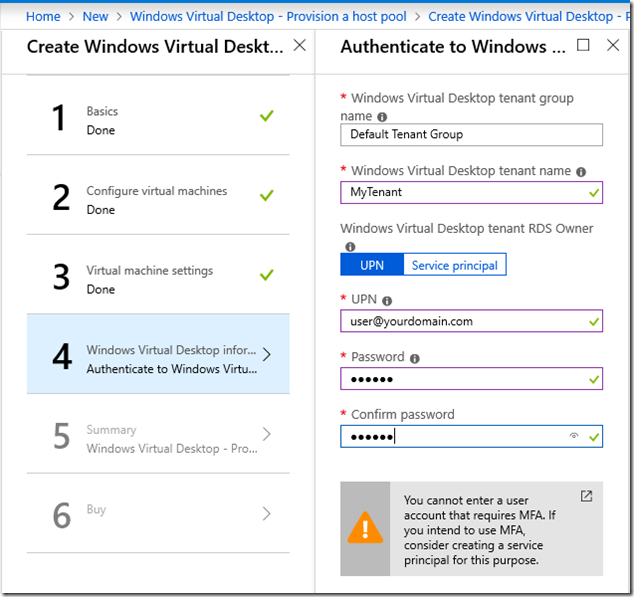Go to Home breadcrumb
634x597 pixels.
click(43, 17)
